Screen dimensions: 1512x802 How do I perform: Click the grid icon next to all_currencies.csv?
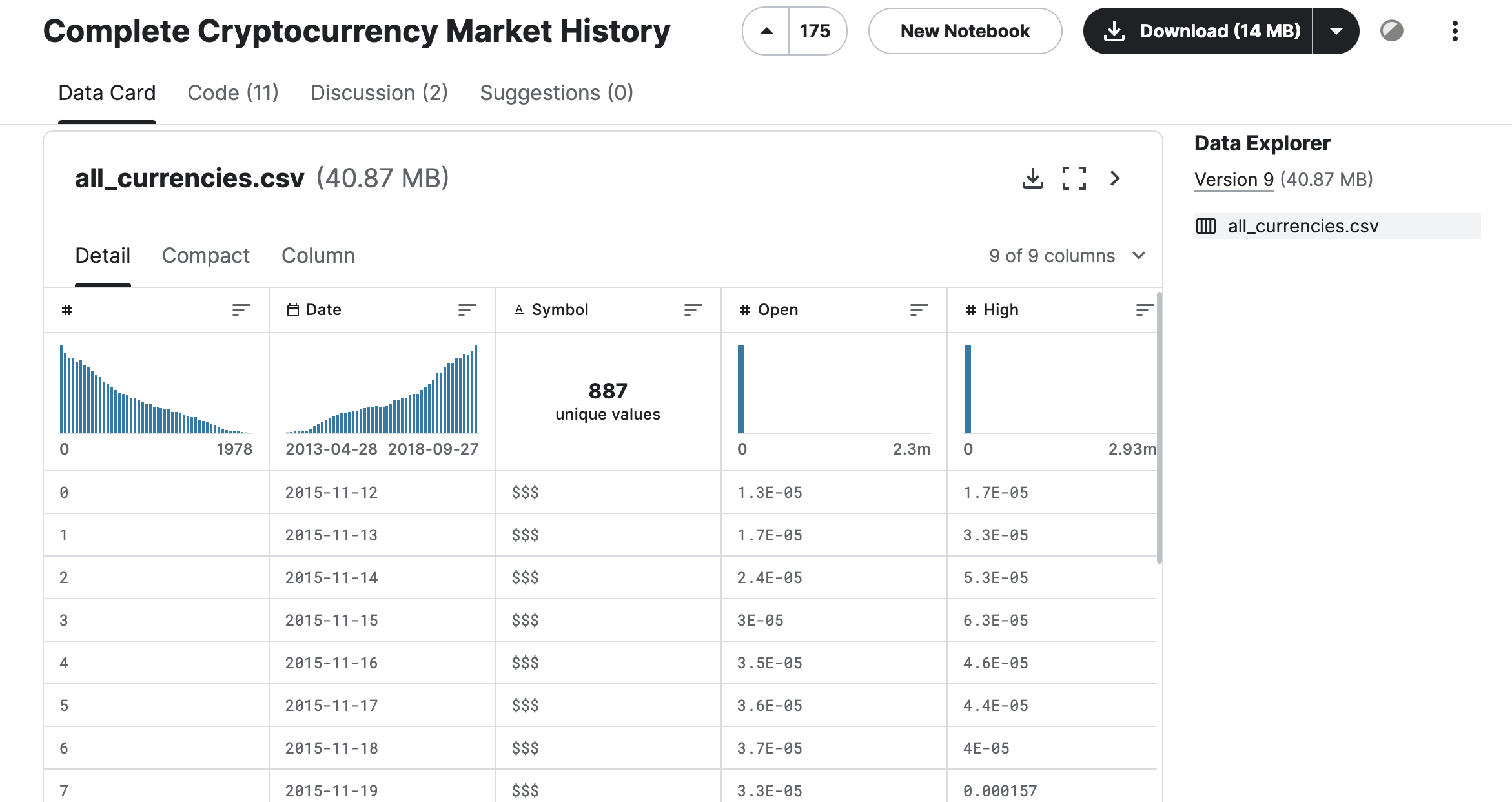(x=1208, y=225)
